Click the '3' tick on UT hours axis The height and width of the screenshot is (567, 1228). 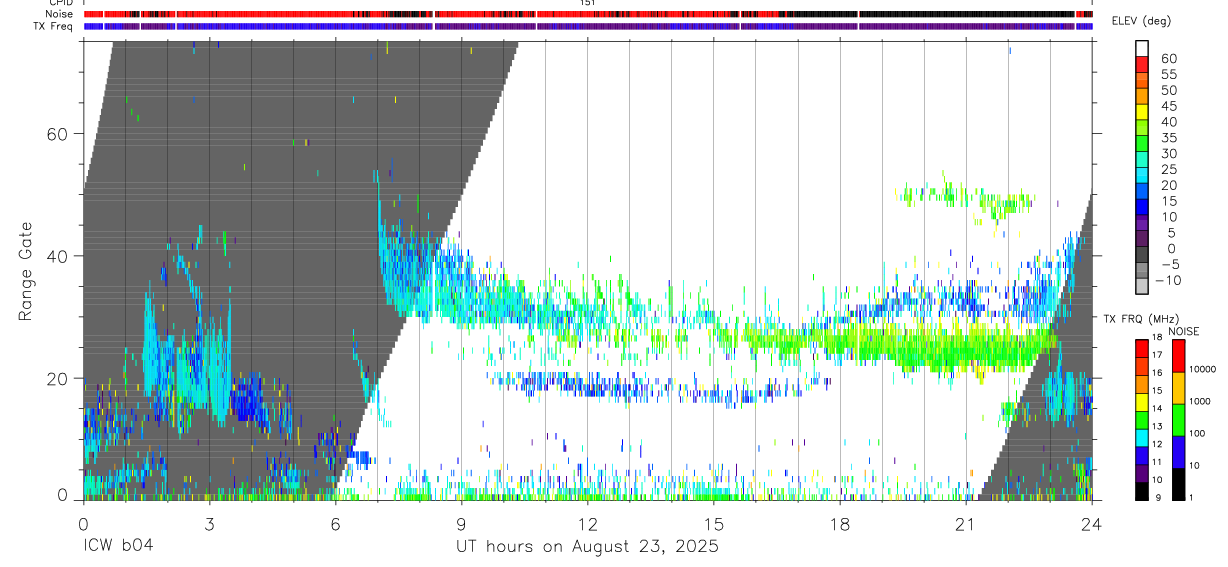209,523
